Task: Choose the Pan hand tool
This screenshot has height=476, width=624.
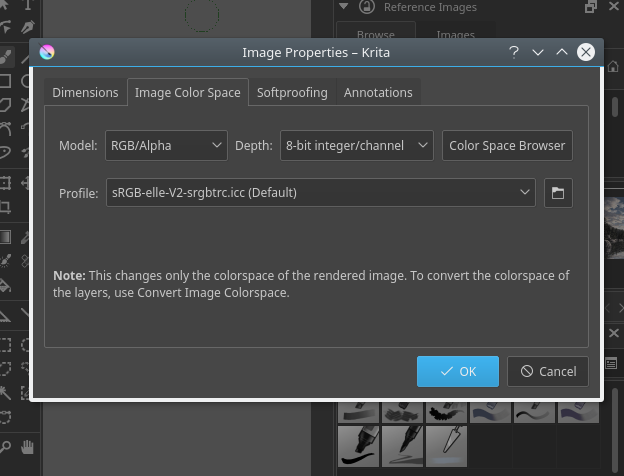Action: click(x=27, y=447)
